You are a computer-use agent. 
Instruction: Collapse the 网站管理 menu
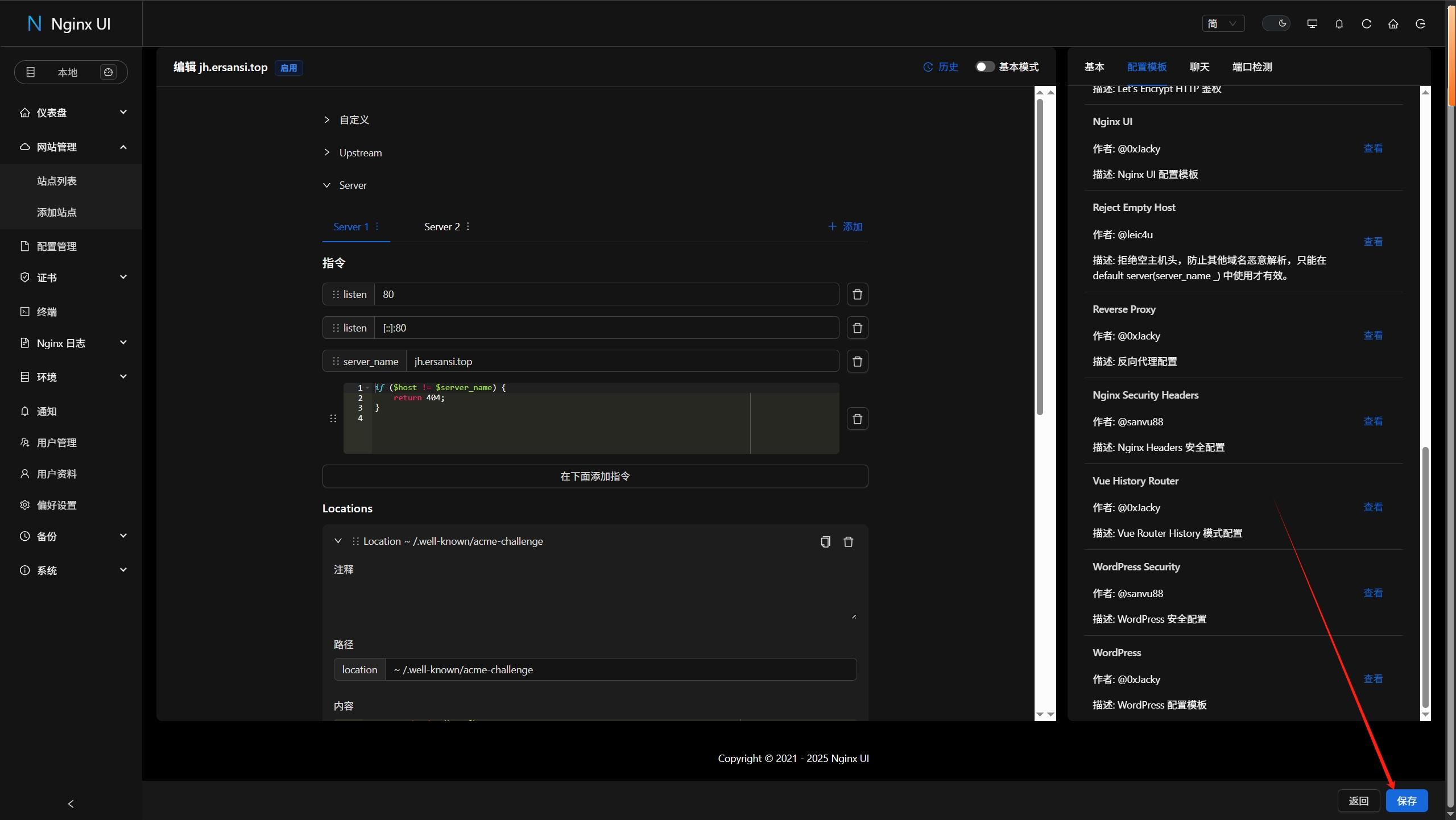coord(71,147)
